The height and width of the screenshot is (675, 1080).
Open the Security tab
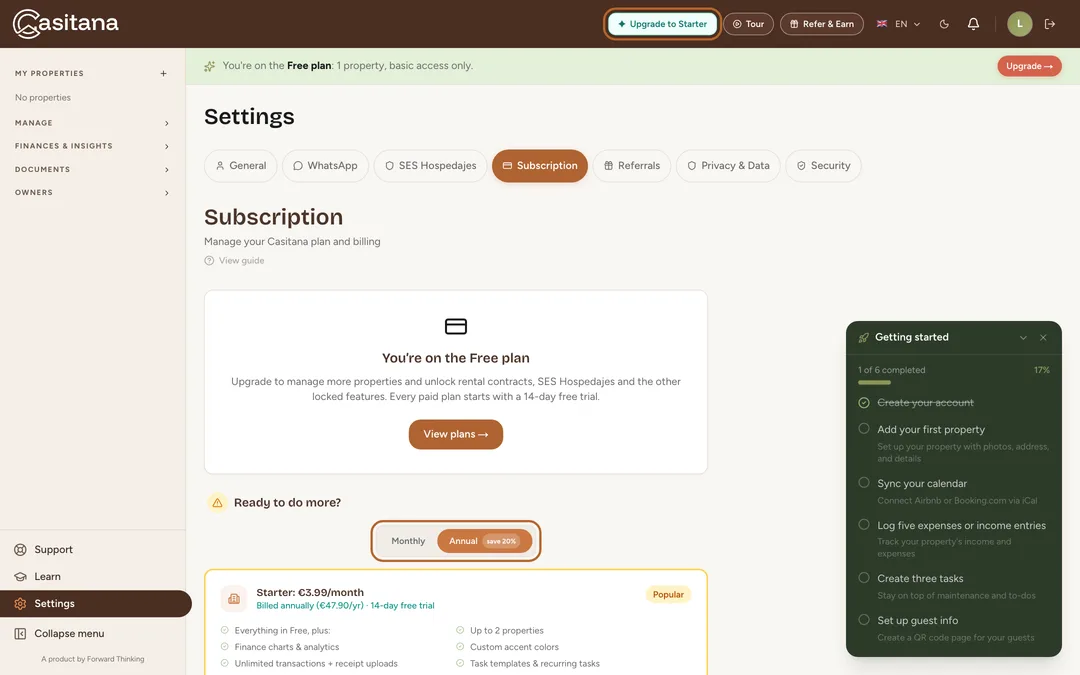tap(823, 166)
